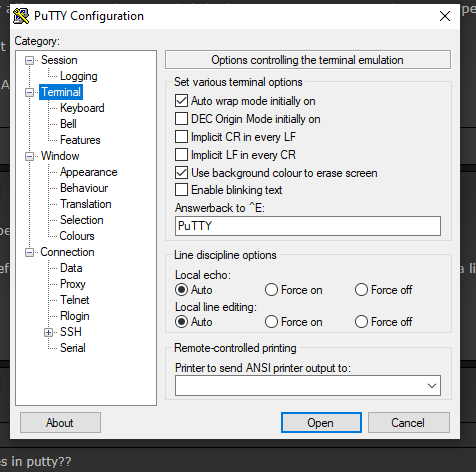Click the Answerback to ^E text field

(x=308, y=226)
